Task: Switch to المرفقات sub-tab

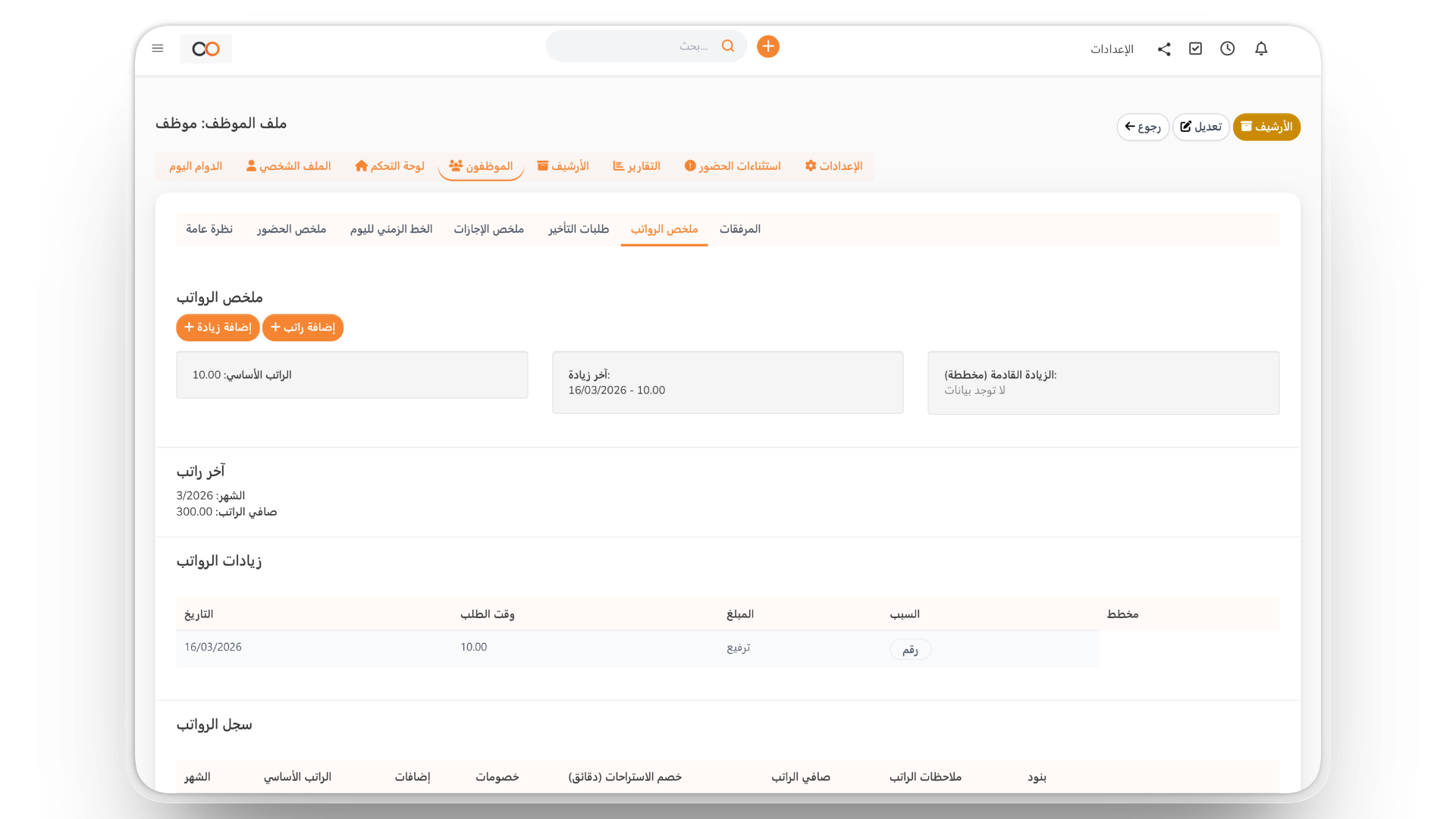Action: click(x=739, y=229)
